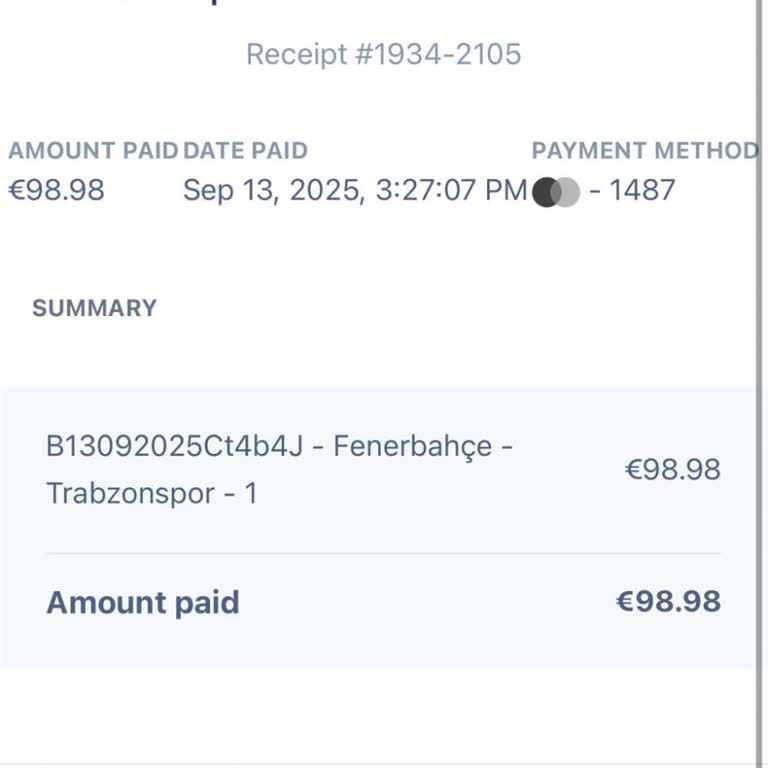The width and height of the screenshot is (768, 768).
Task: Click the PAYMENT METHOD header label
Action: click(645, 151)
